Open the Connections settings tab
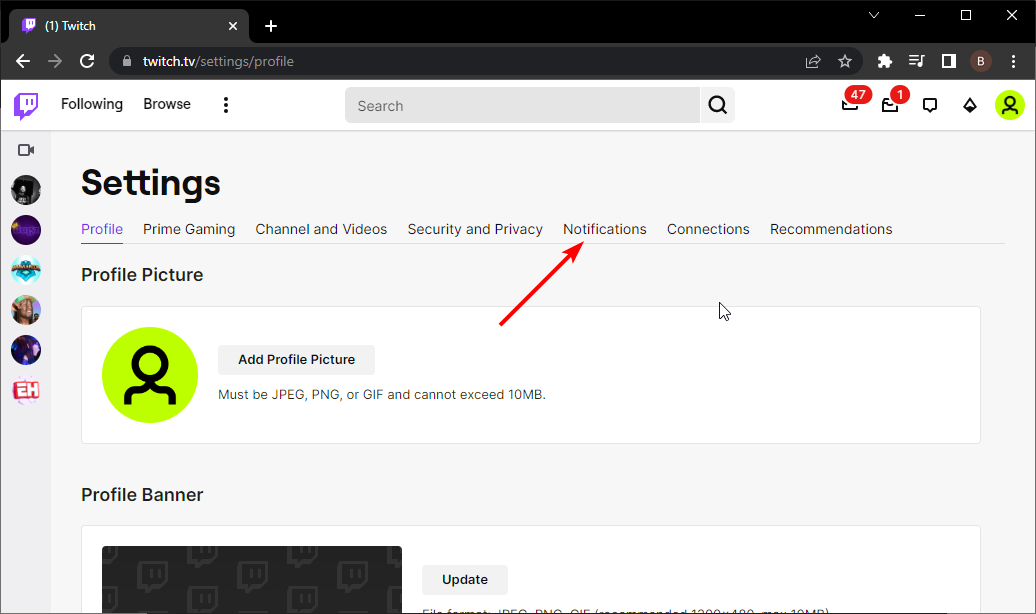 point(708,229)
